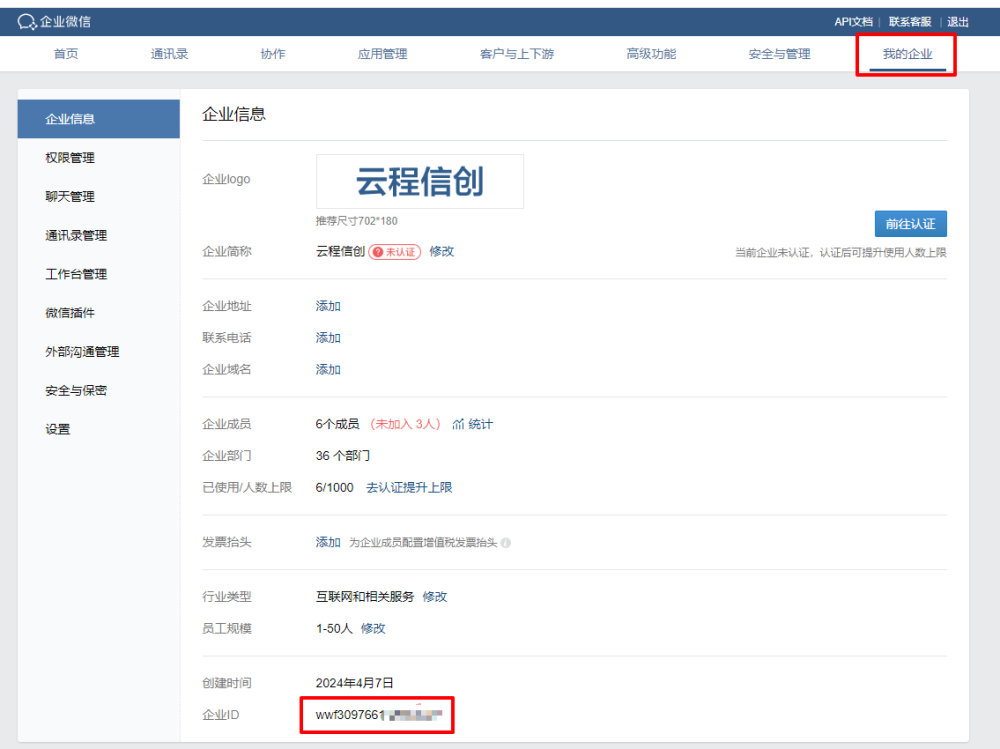The image size is (1000, 749).
Task: Click 修改 next to 企业简称
Action: 441,251
